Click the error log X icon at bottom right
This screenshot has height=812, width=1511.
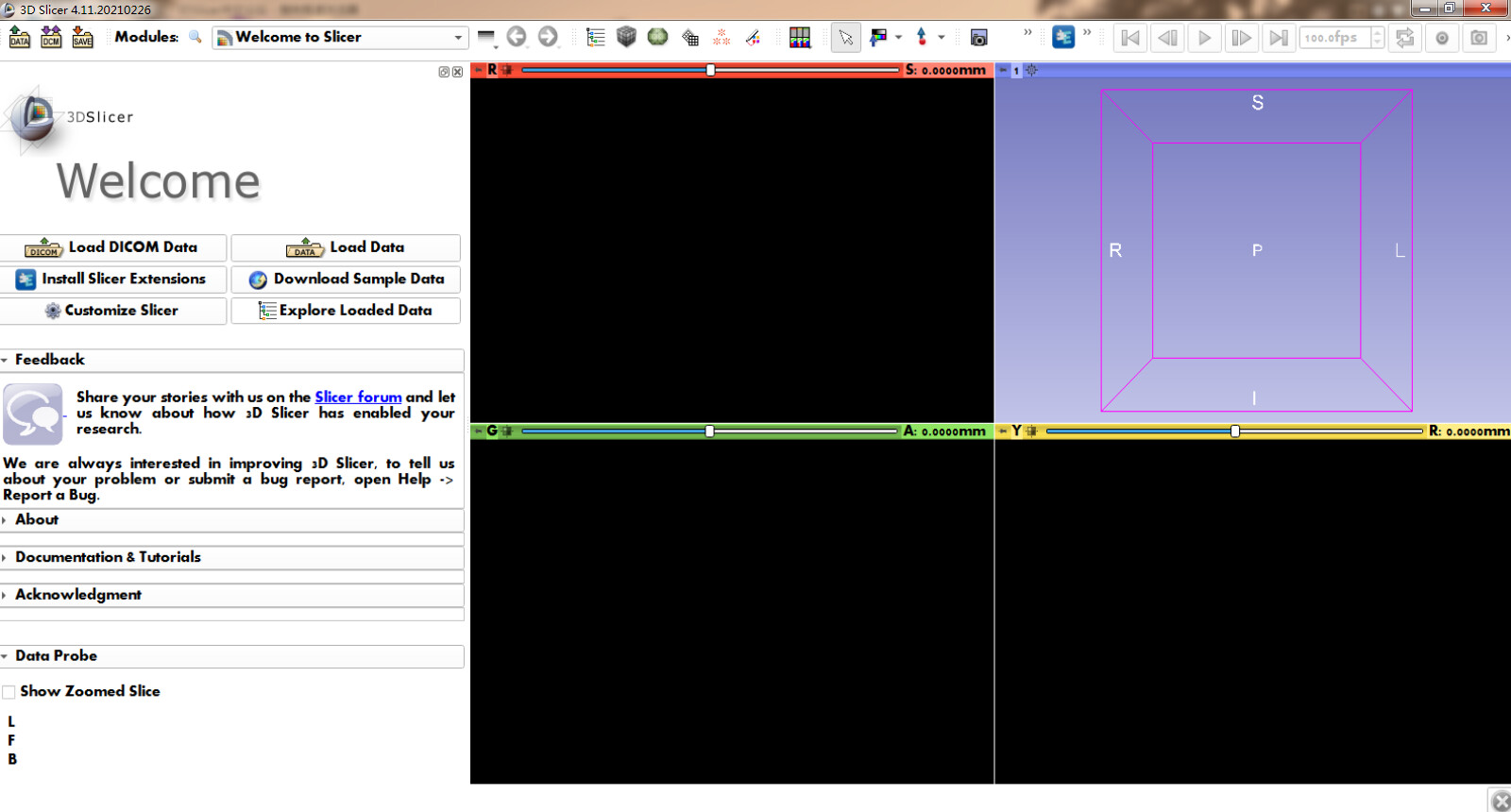1502,802
